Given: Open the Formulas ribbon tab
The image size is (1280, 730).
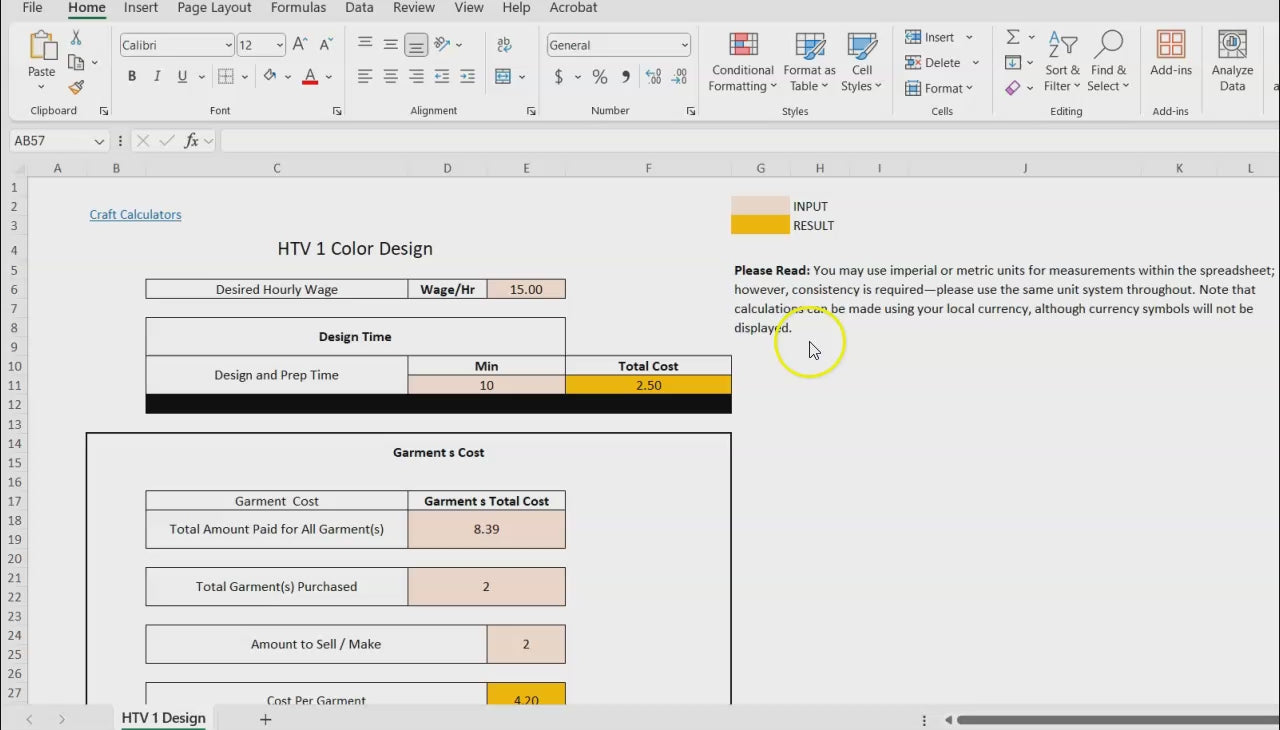Looking at the screenshot, I should click(298, 8).
